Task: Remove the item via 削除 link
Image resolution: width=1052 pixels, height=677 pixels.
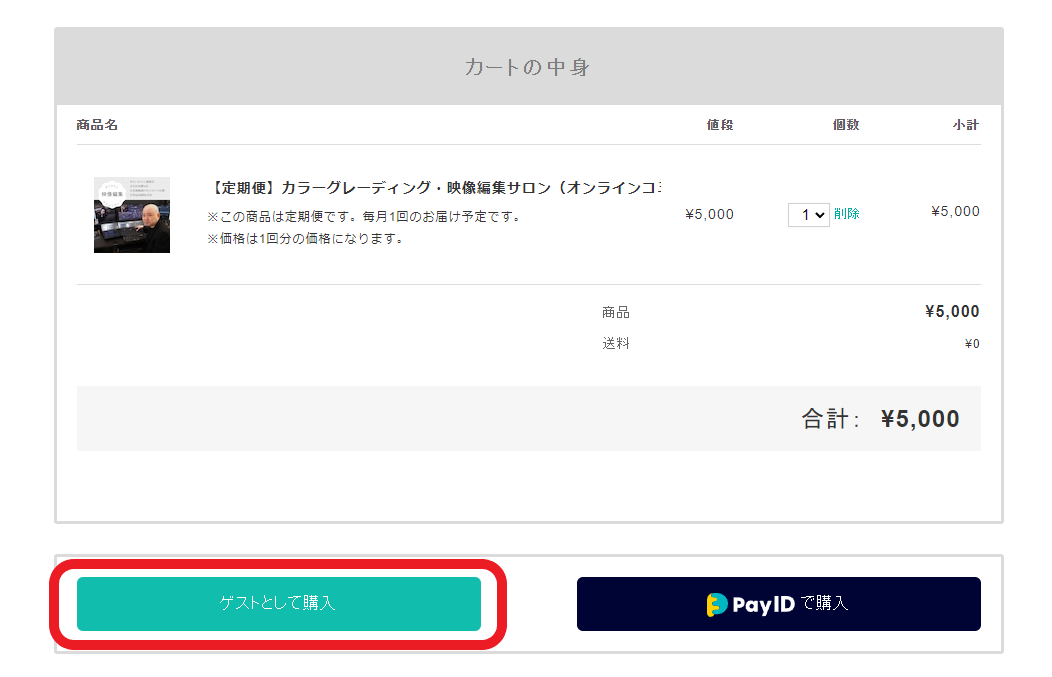Action: 847,213
